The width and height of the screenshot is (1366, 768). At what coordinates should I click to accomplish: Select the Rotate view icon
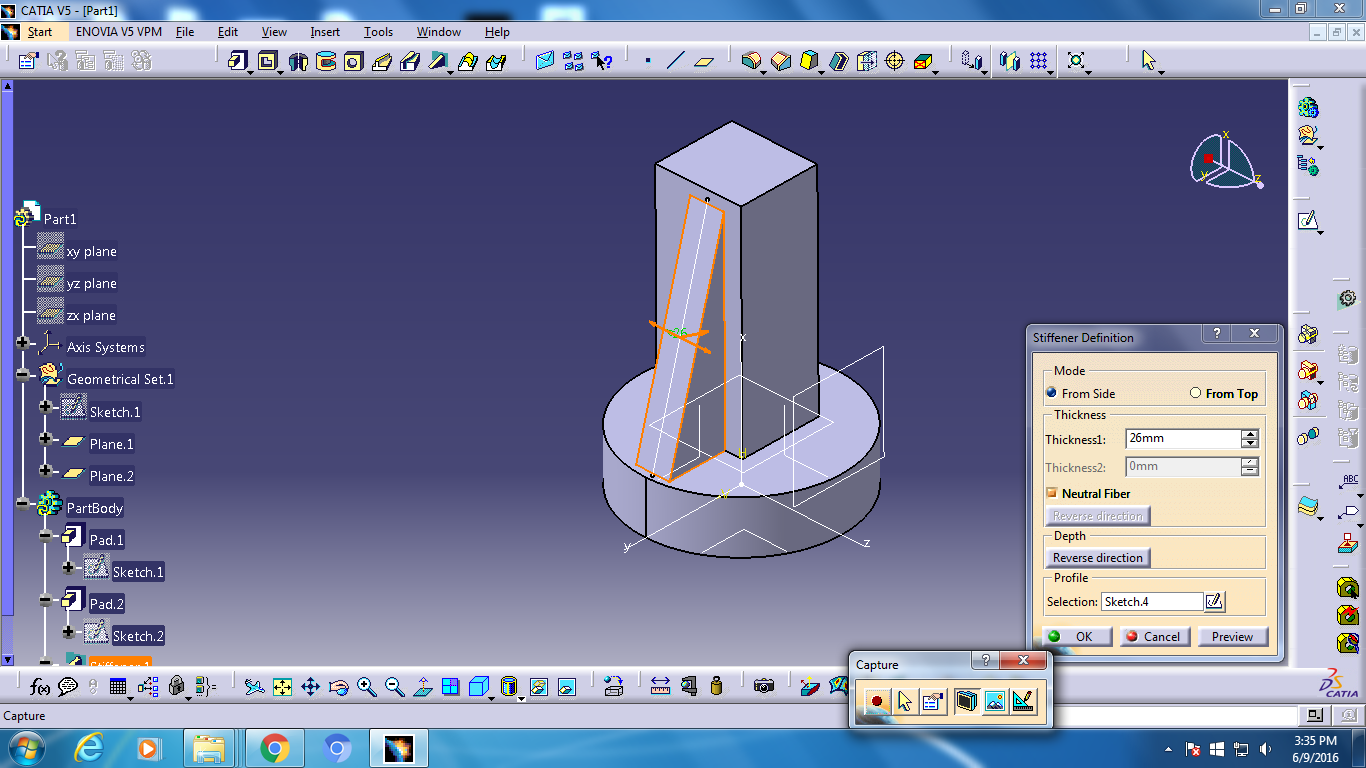(338, 686)
